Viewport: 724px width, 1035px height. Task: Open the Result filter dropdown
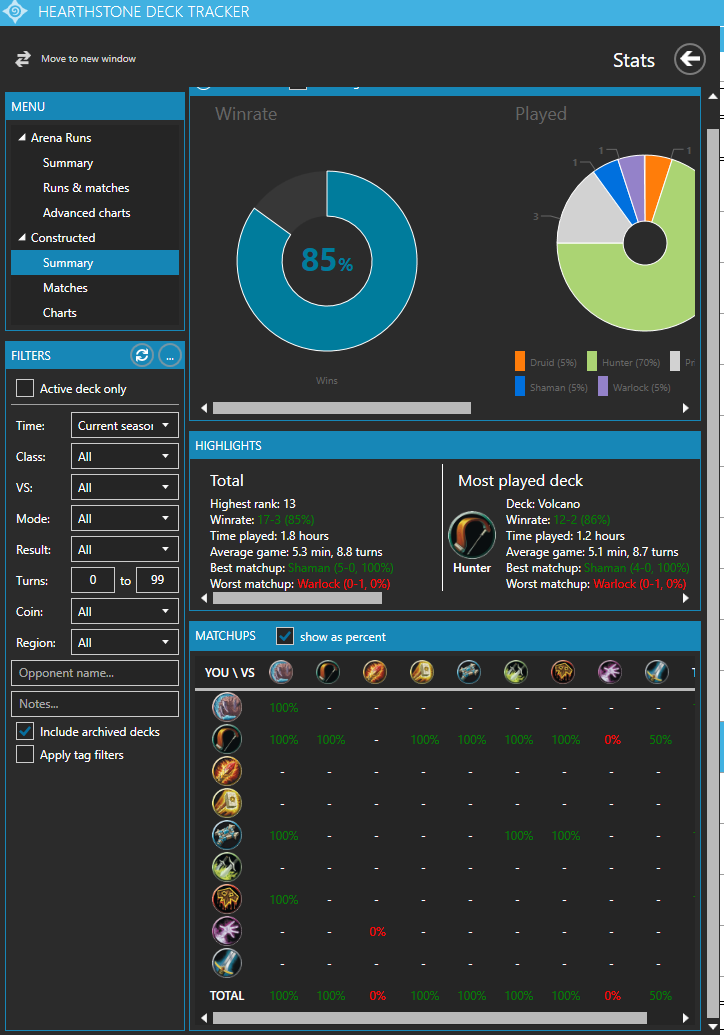click(x=125, y=549)
